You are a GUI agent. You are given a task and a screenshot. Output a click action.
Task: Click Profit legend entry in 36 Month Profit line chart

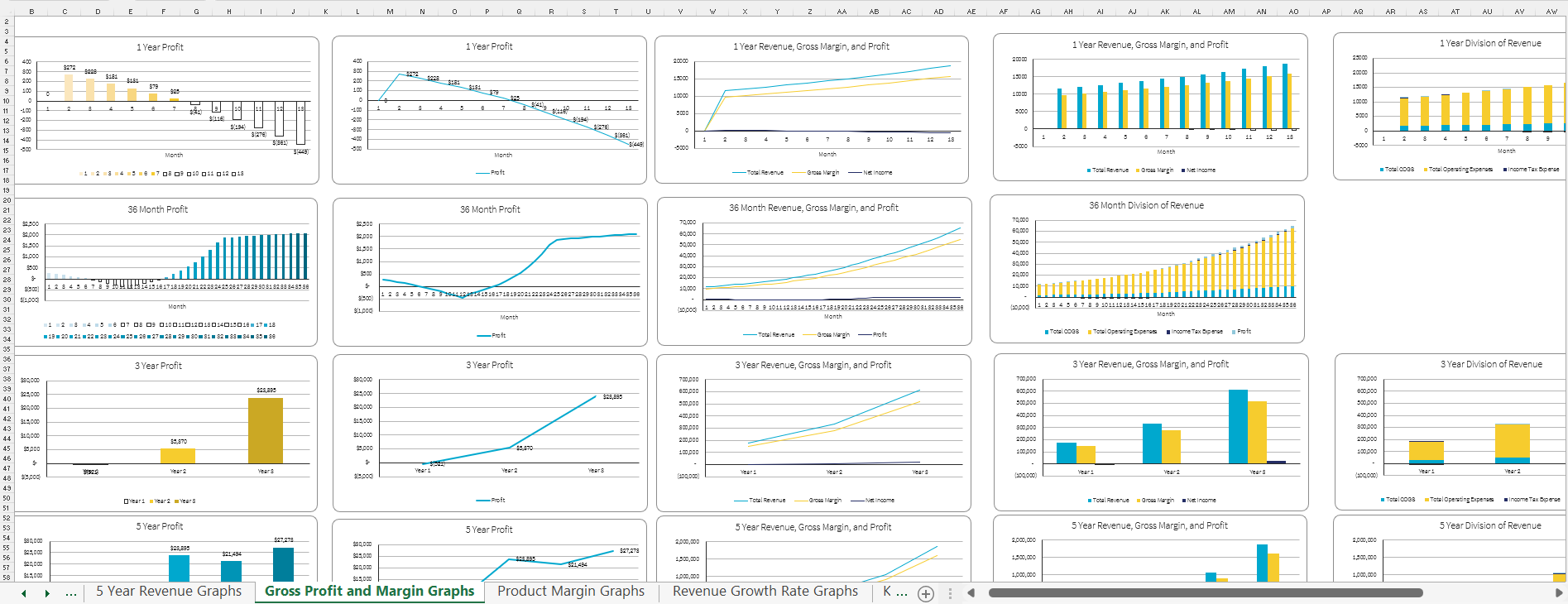[491, 335]
